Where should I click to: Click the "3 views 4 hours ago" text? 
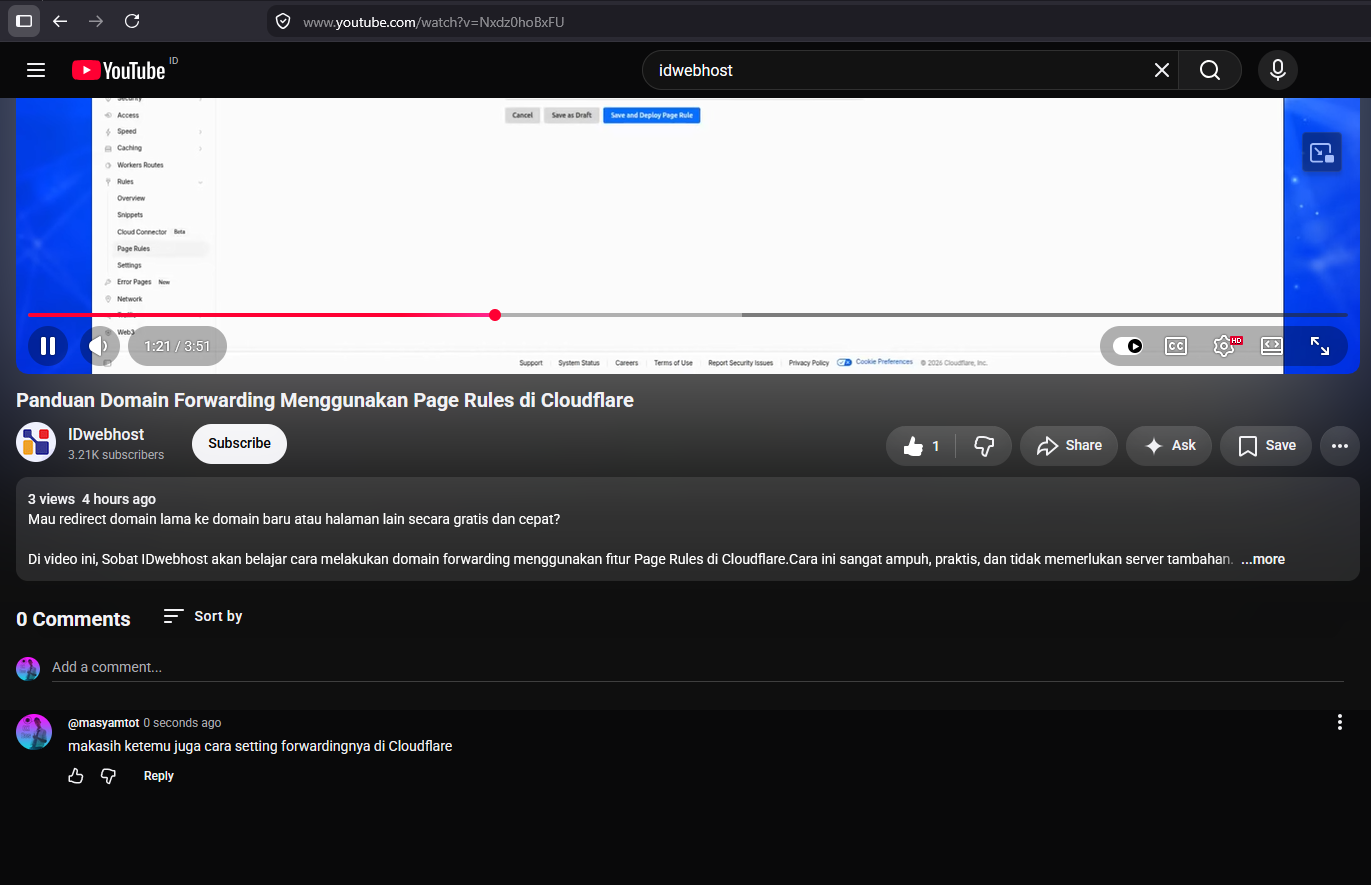92,499
